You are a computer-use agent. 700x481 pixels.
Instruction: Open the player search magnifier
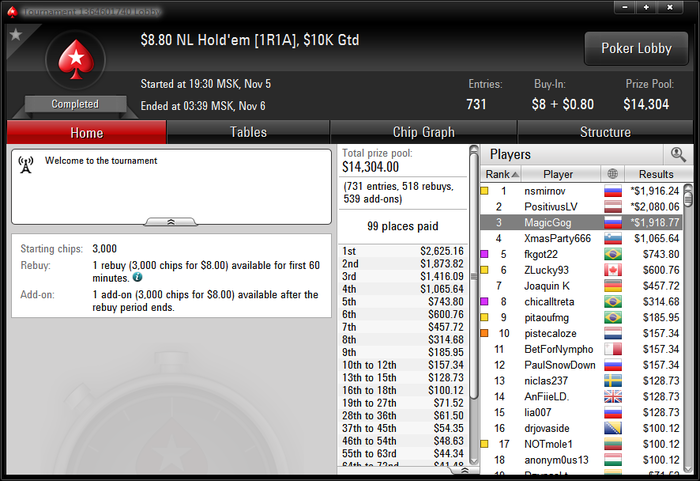tap(678, 155)
